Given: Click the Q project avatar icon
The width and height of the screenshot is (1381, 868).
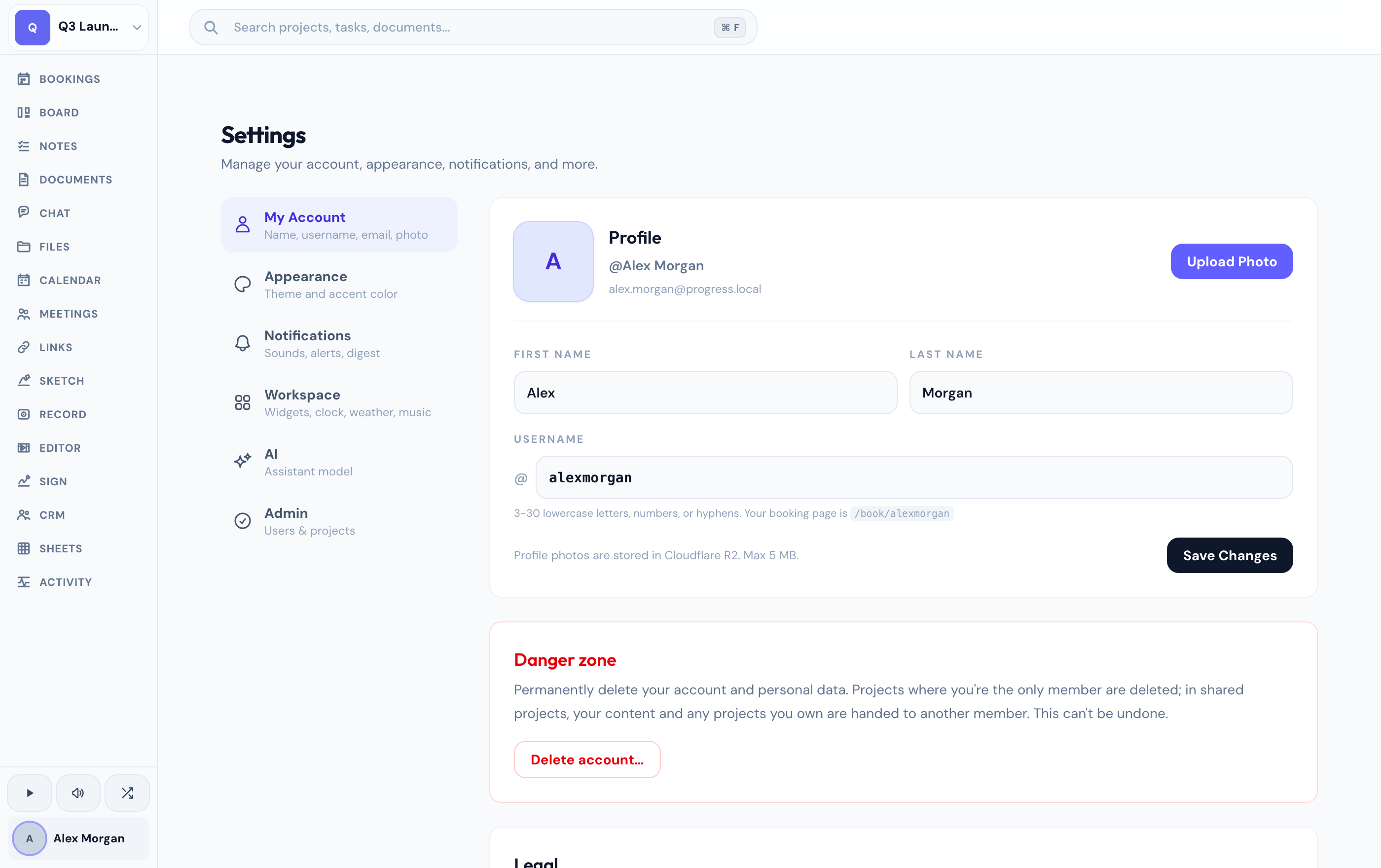Looking at the screenshot, I should click(x=32, y=27).
